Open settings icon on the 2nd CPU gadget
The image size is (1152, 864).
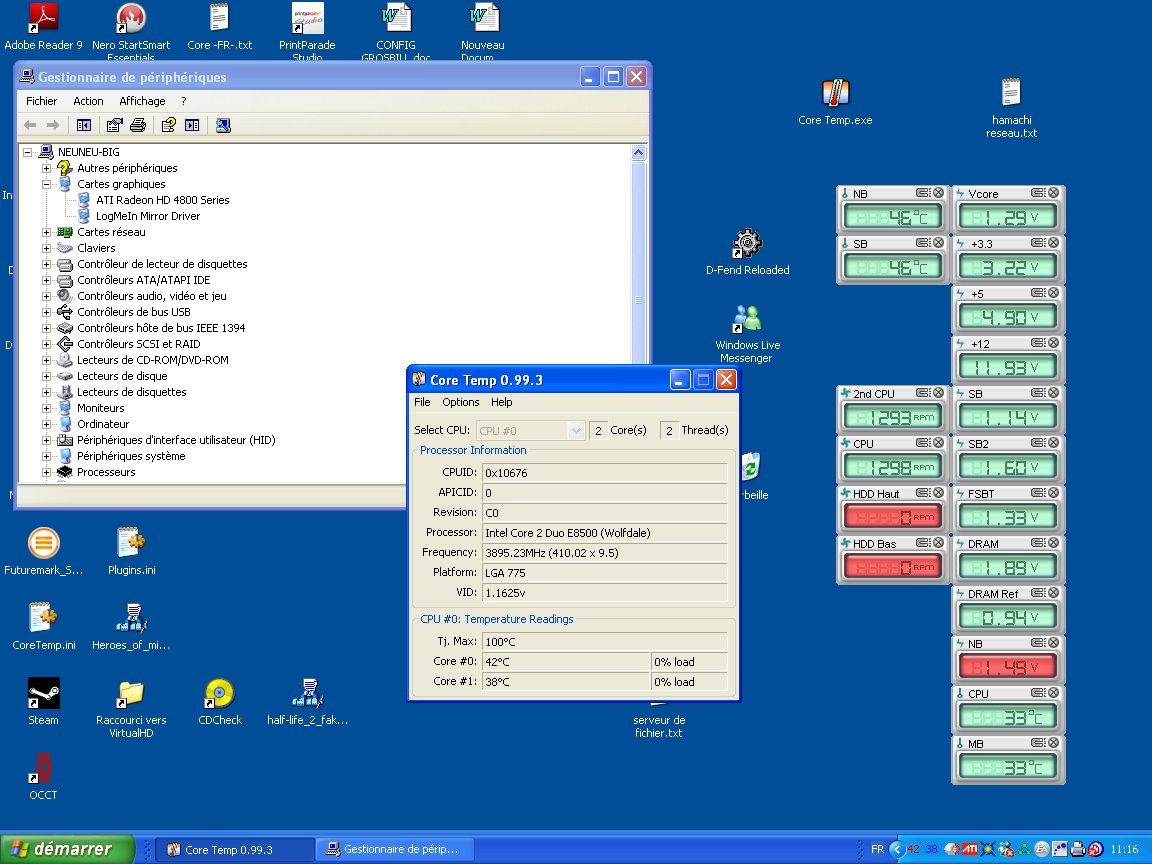(923, 392)
